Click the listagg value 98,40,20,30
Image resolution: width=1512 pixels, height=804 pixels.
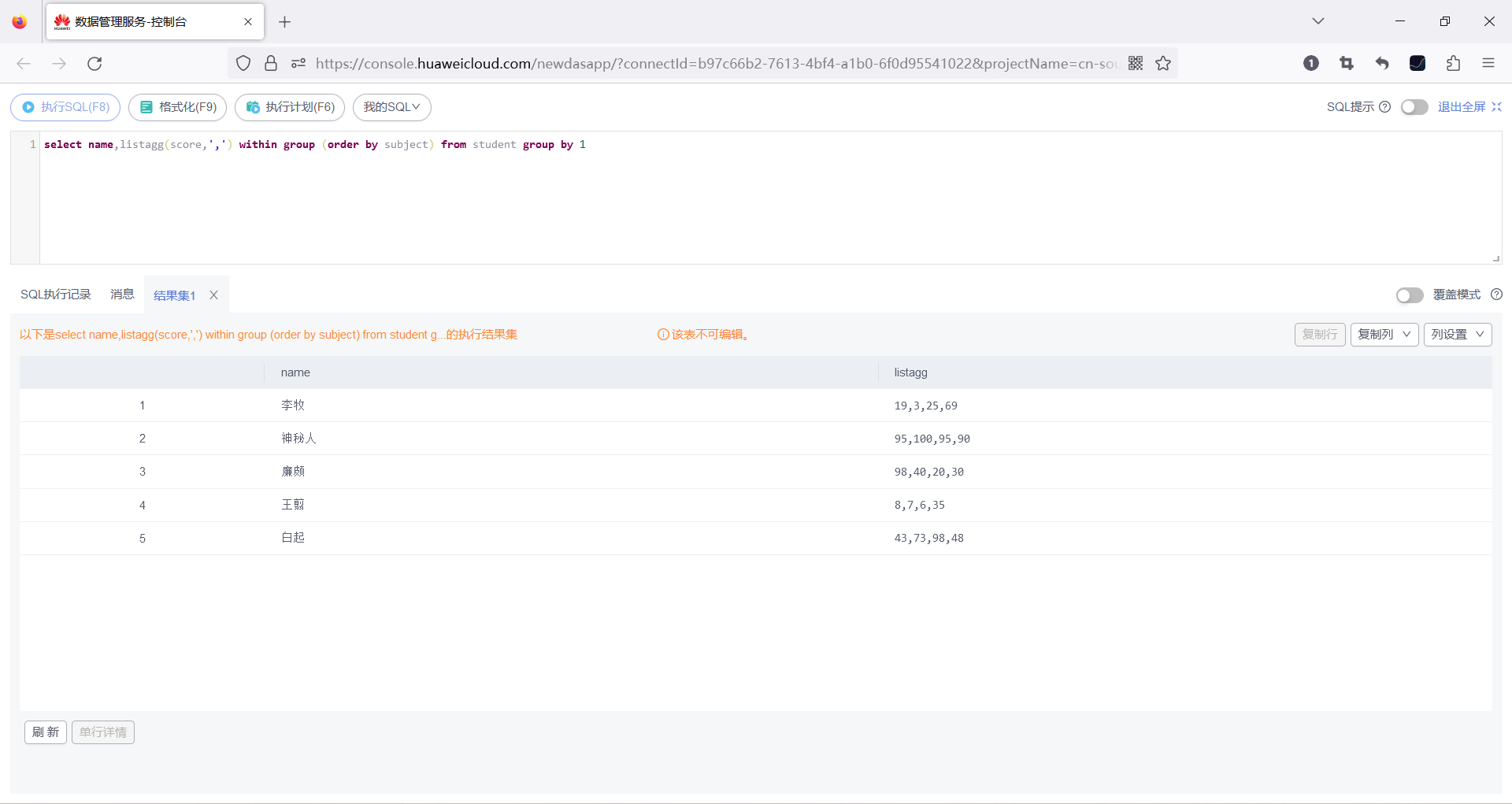[x=928, y=472]
